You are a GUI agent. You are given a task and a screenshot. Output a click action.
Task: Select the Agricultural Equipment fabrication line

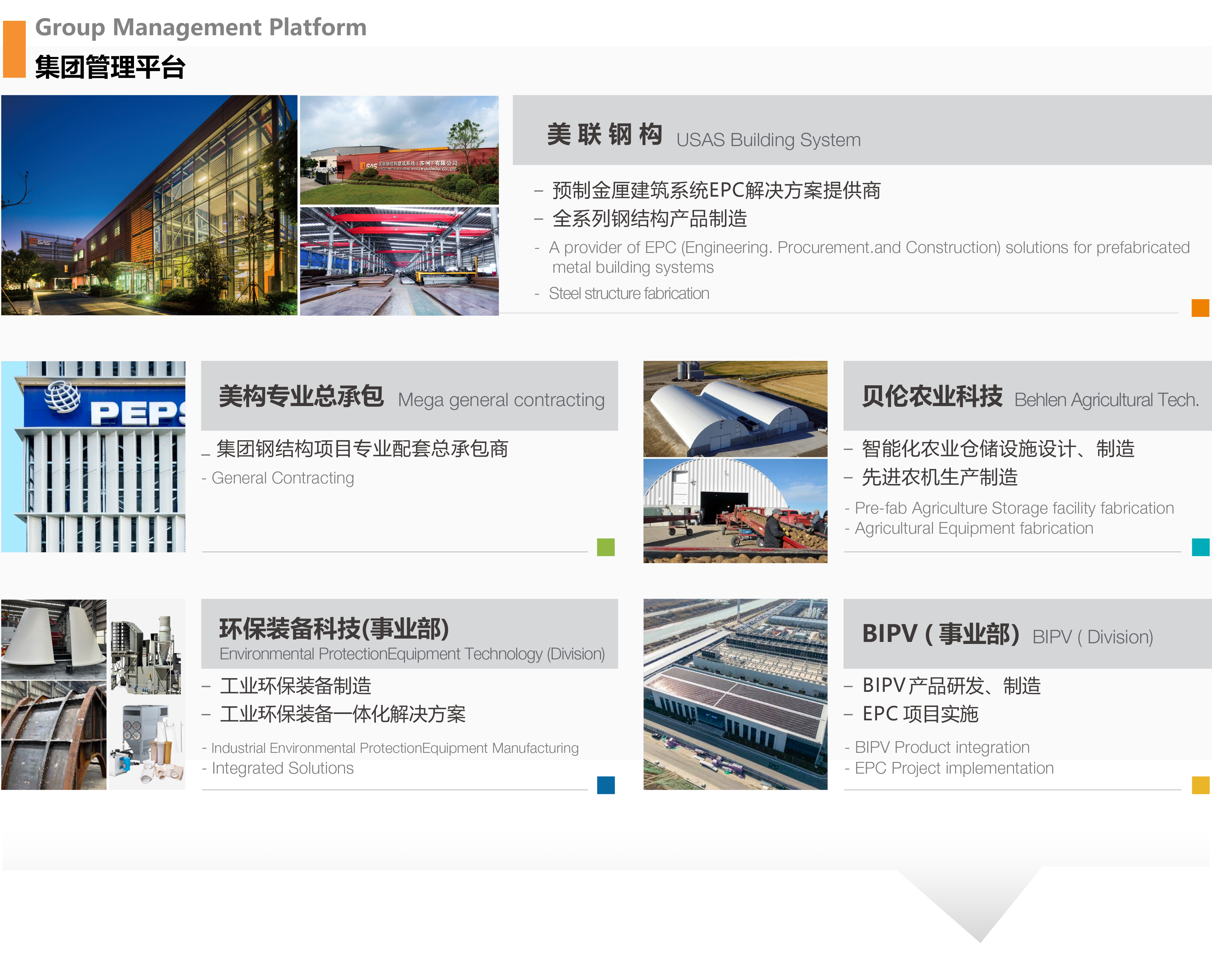point(974,528)
